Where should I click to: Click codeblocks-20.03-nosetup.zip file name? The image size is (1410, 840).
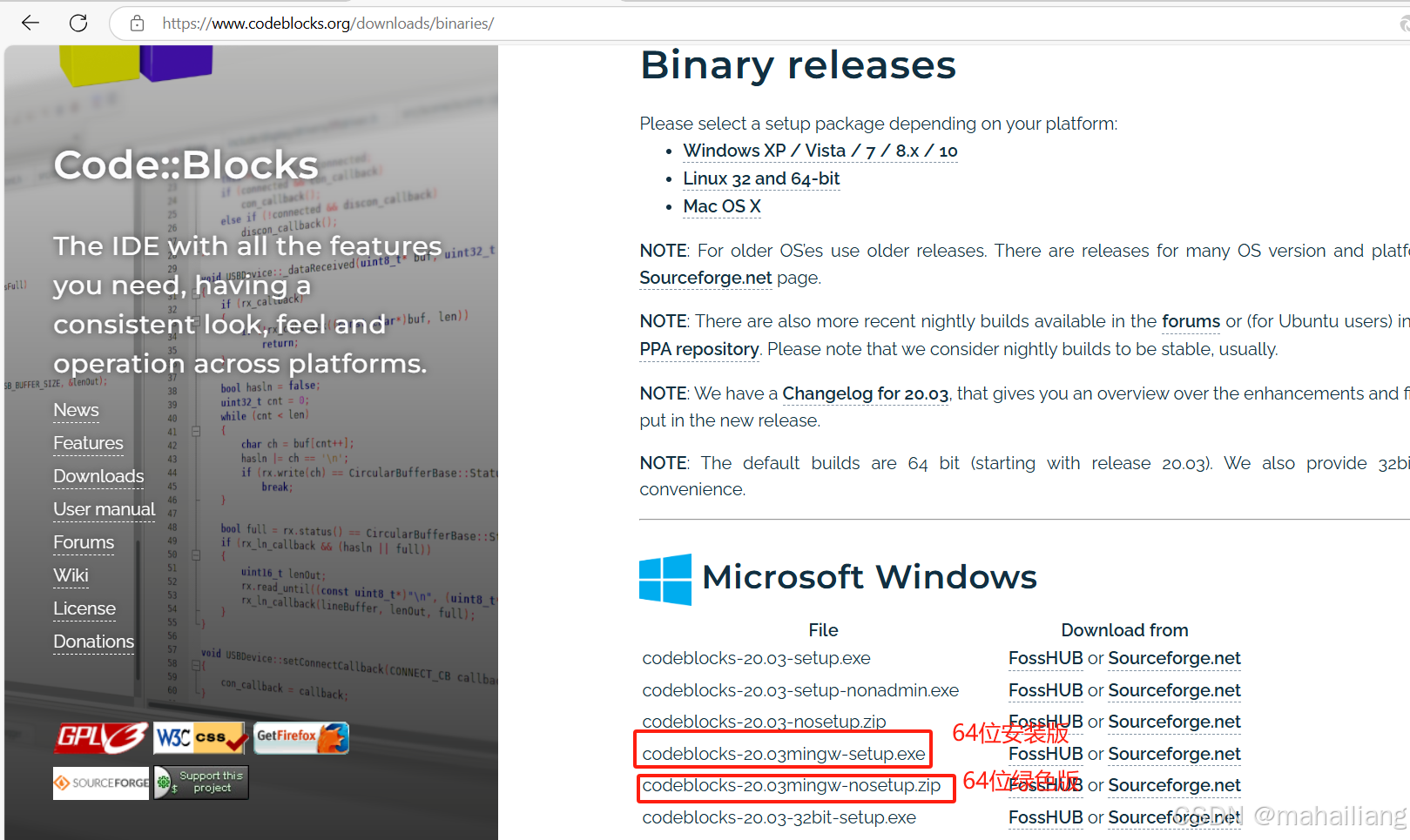click(x=764, y=722)
